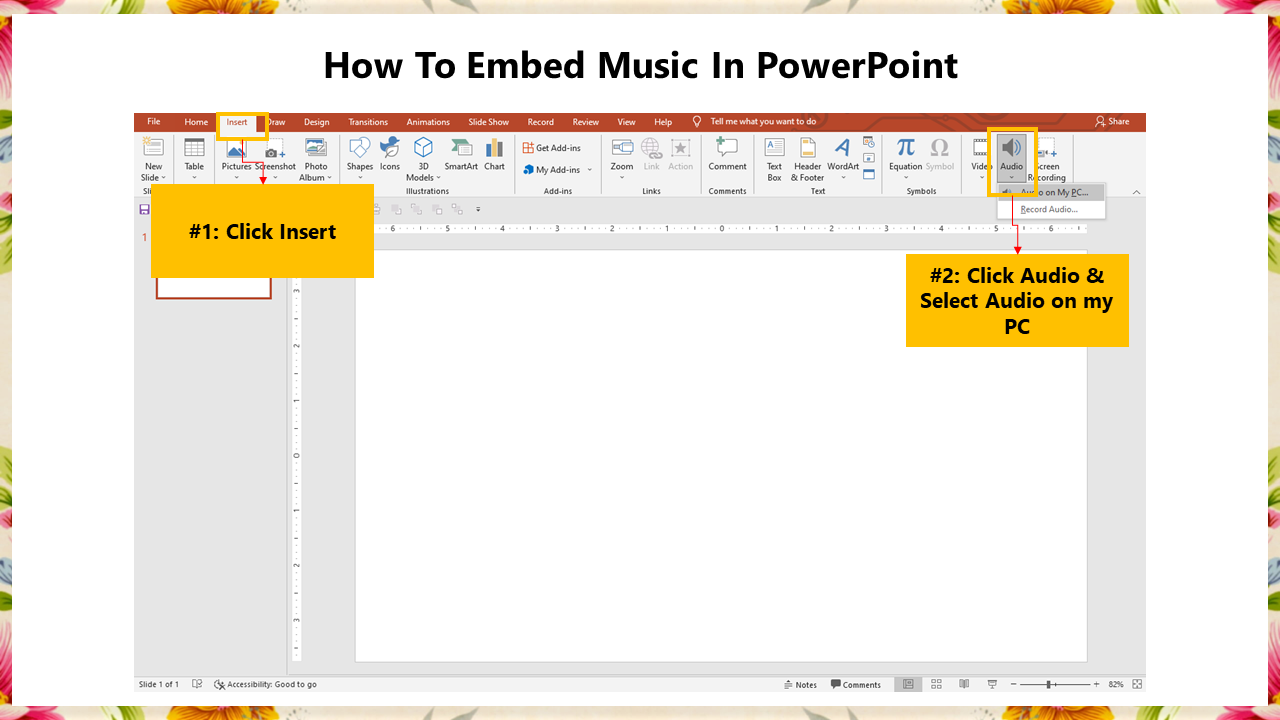The image size is (1280, 720).
Task: Adjust the zoom slider handle
Action: pyautogui.click(x=1048, y=685)
